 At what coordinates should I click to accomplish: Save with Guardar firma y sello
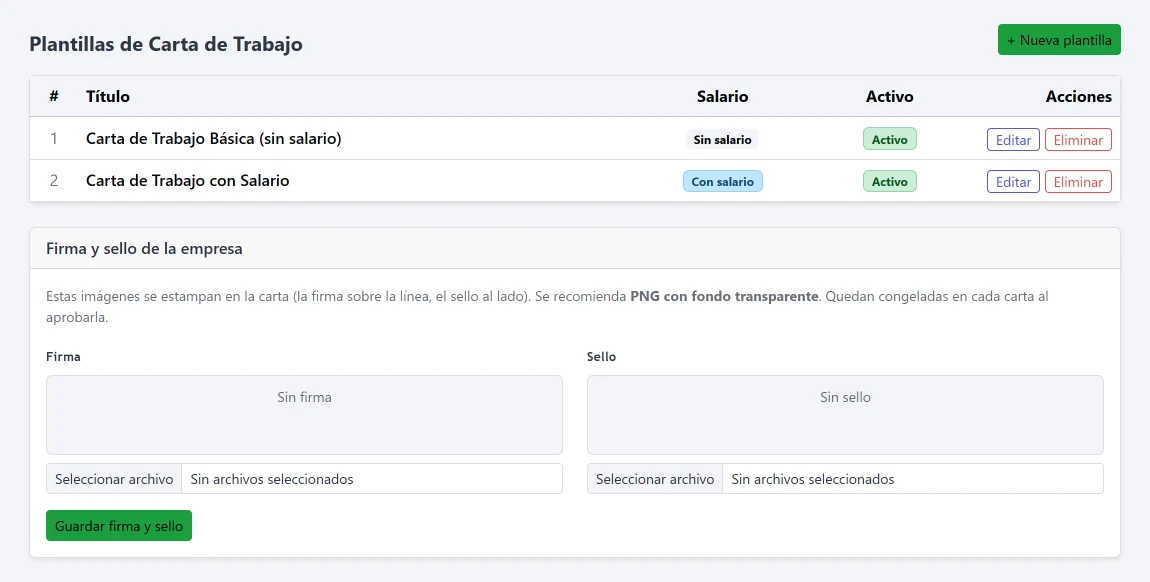click(x=119, y=526)
